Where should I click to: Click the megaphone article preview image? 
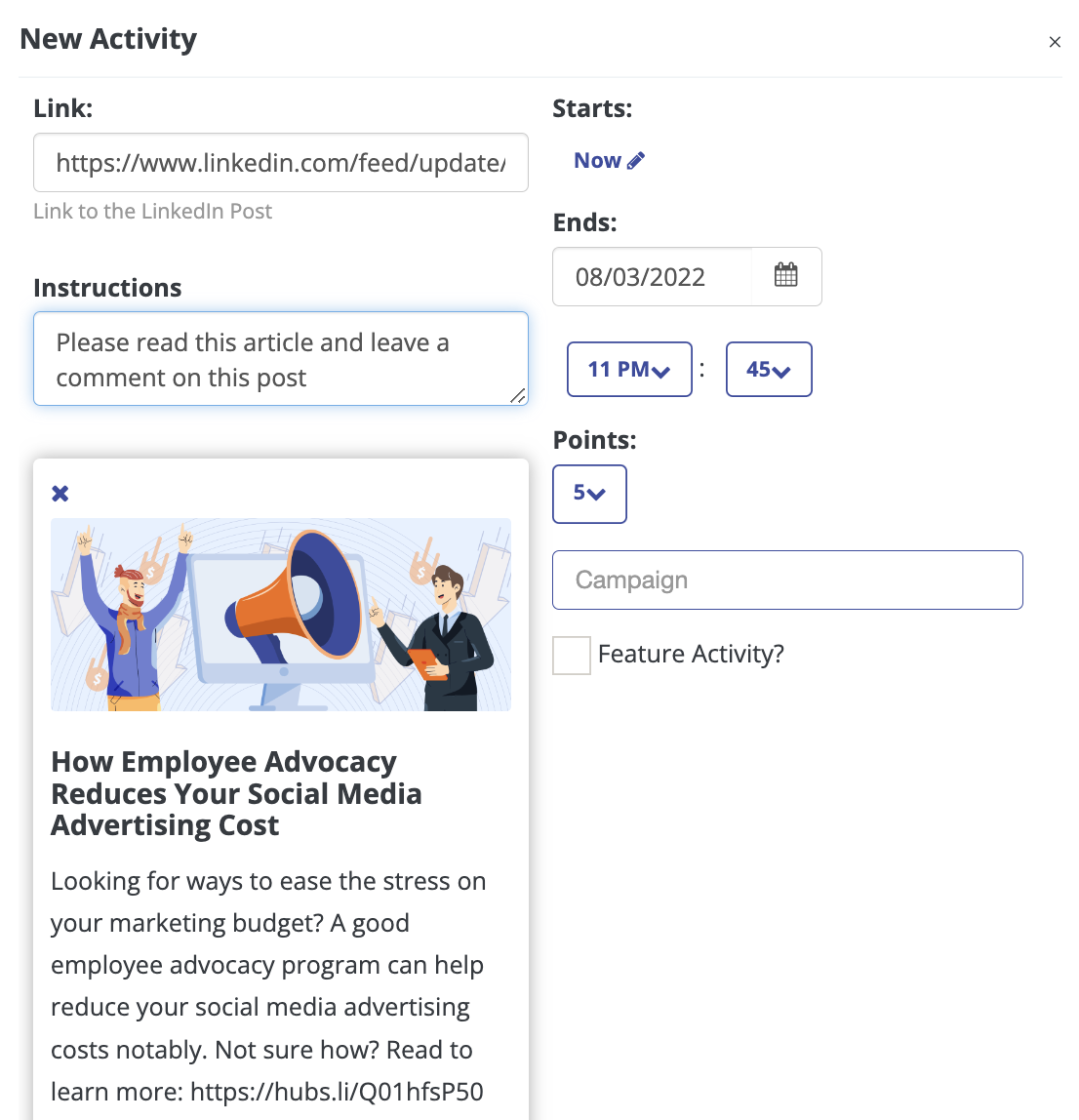tap(281, 615)
